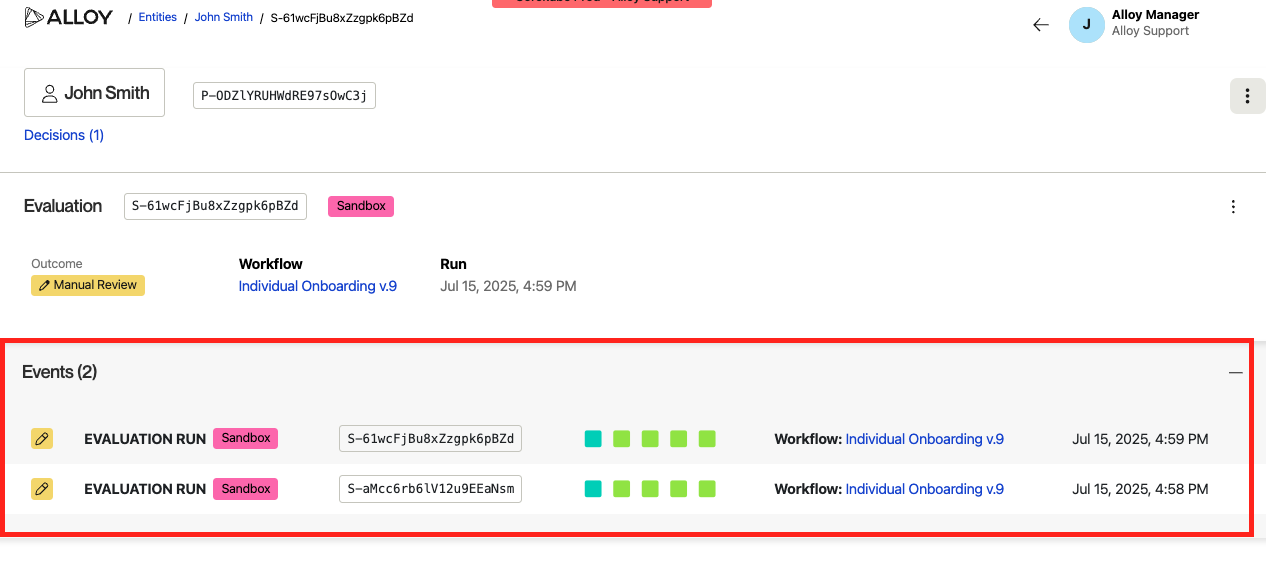
Task: Open Entities in the breadcrumb
Action: pos(158,17)
